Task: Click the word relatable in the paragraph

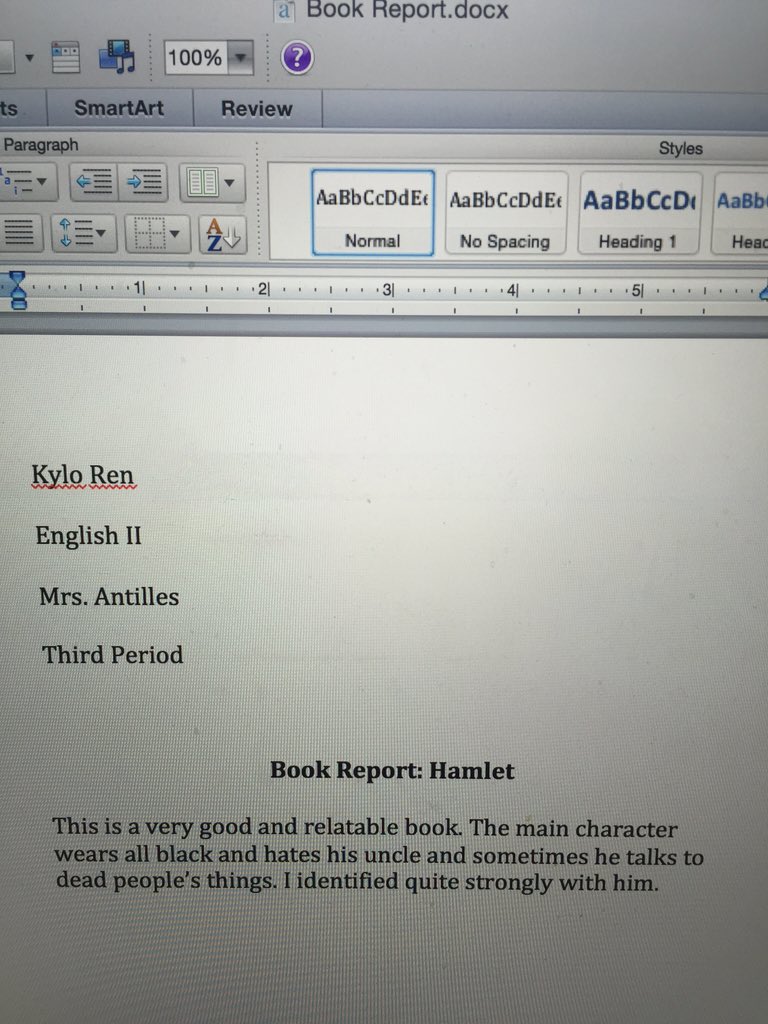Action: pos(351,827)
